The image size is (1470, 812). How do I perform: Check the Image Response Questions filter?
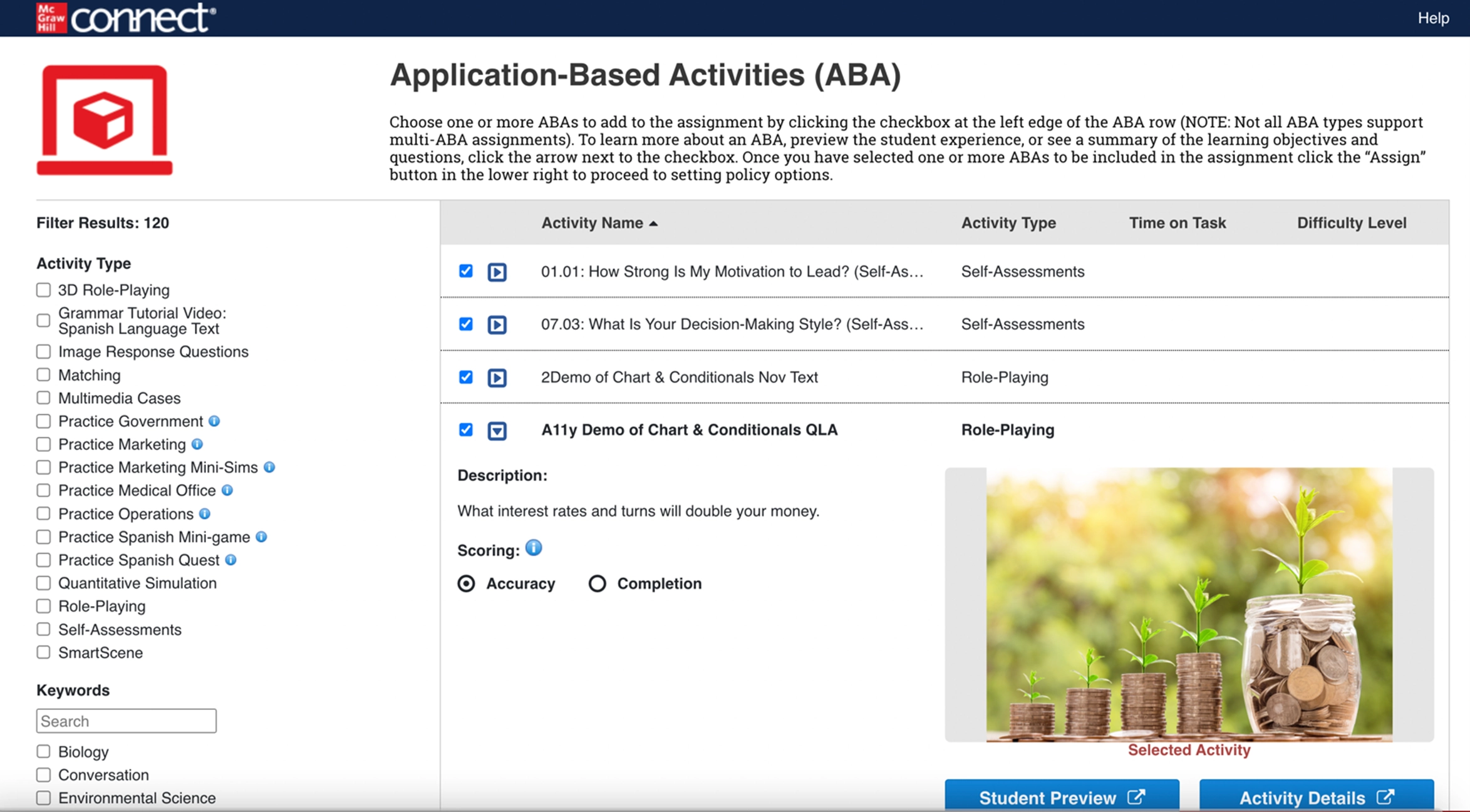point(43,351)
